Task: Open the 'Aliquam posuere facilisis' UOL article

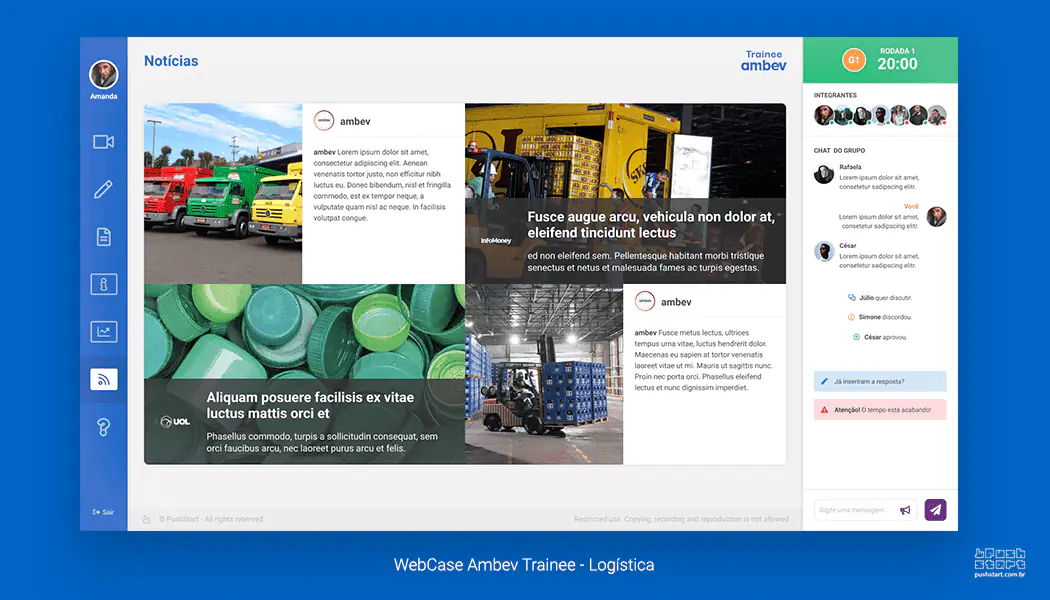Action: tap(305, 374)
